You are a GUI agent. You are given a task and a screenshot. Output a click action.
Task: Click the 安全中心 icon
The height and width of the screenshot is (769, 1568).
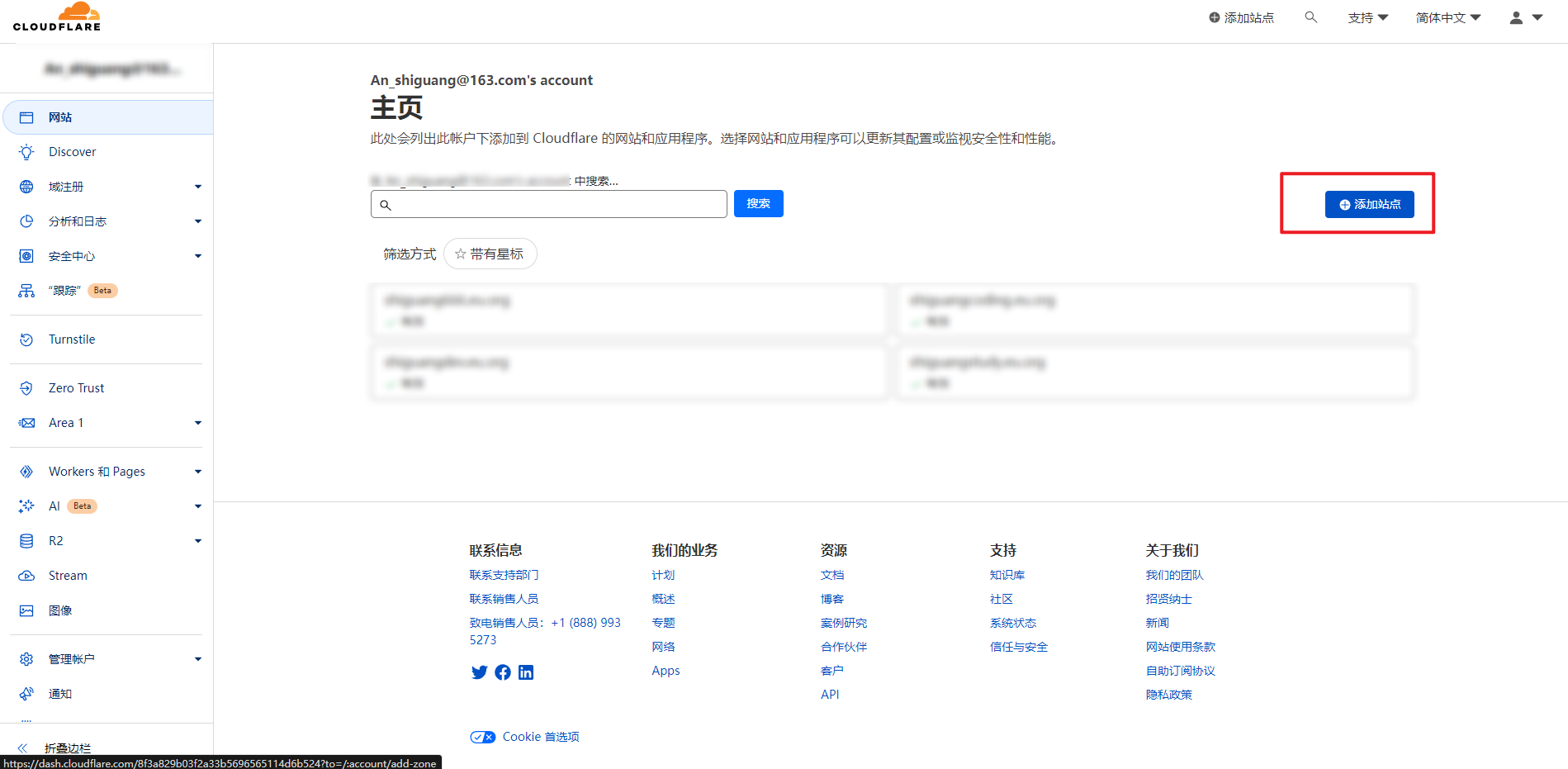pyautogui.click(x=26, y=256)
